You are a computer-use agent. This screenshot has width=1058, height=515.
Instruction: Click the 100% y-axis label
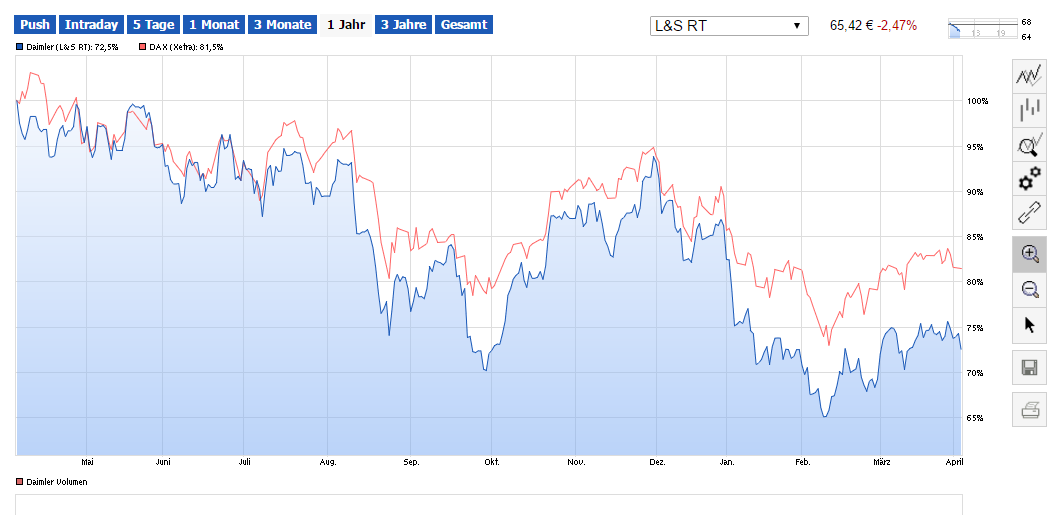(978, 101)
